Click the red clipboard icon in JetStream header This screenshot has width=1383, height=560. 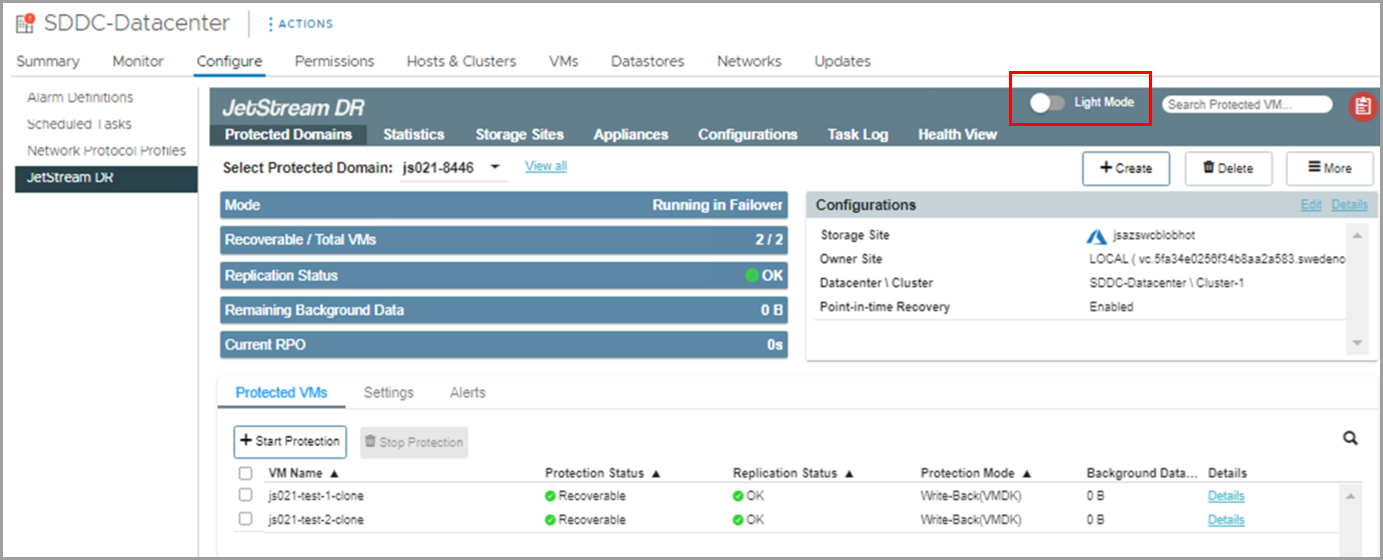[1362, 106]
